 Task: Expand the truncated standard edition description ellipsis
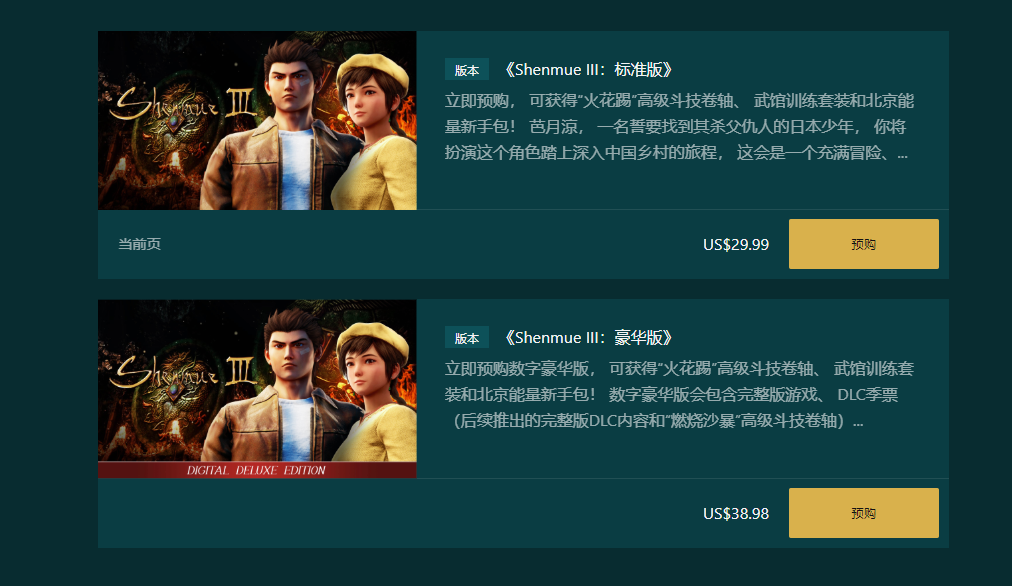point(902,155)
